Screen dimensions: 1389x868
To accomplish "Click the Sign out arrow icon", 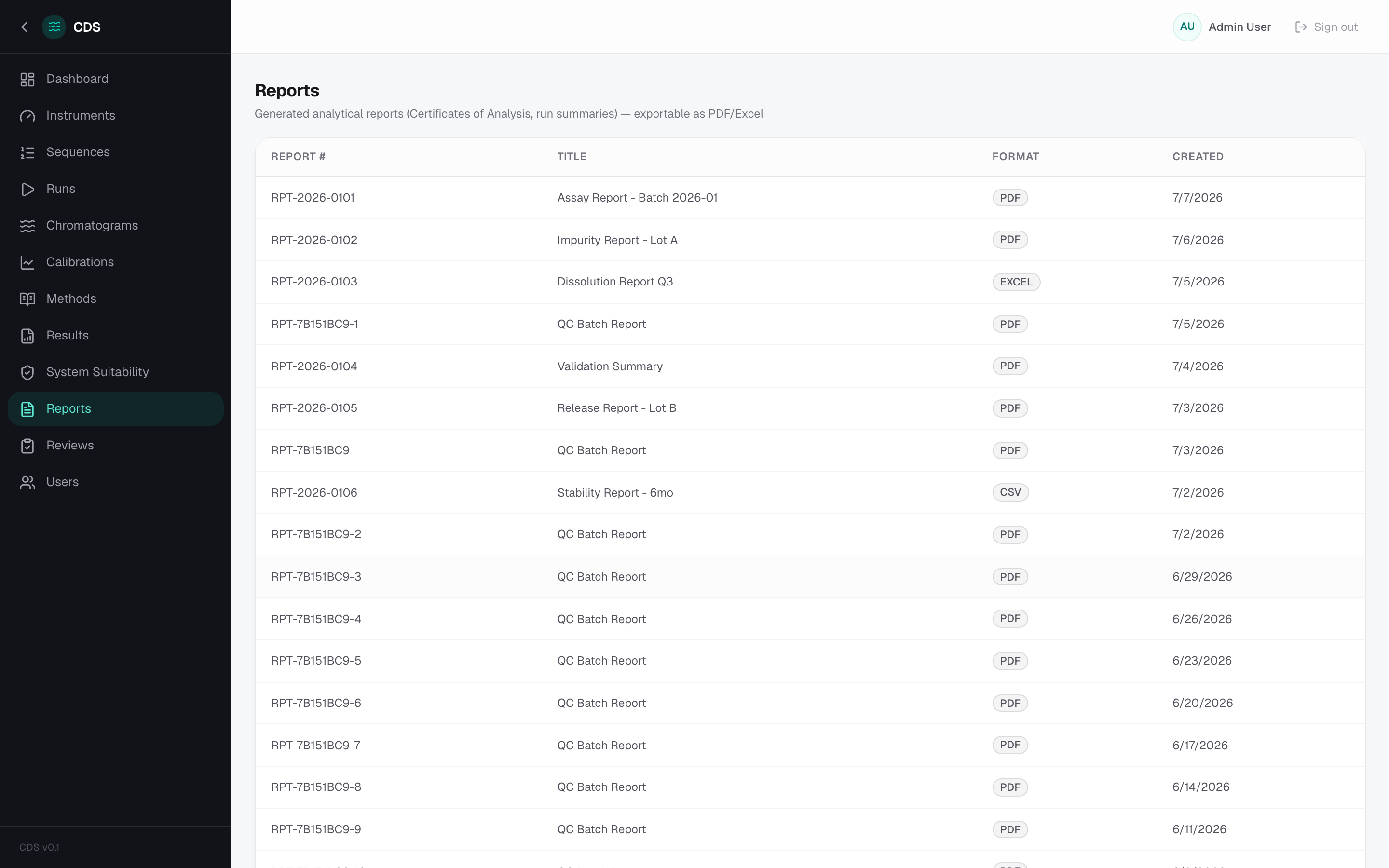I will click(1301, 27).
